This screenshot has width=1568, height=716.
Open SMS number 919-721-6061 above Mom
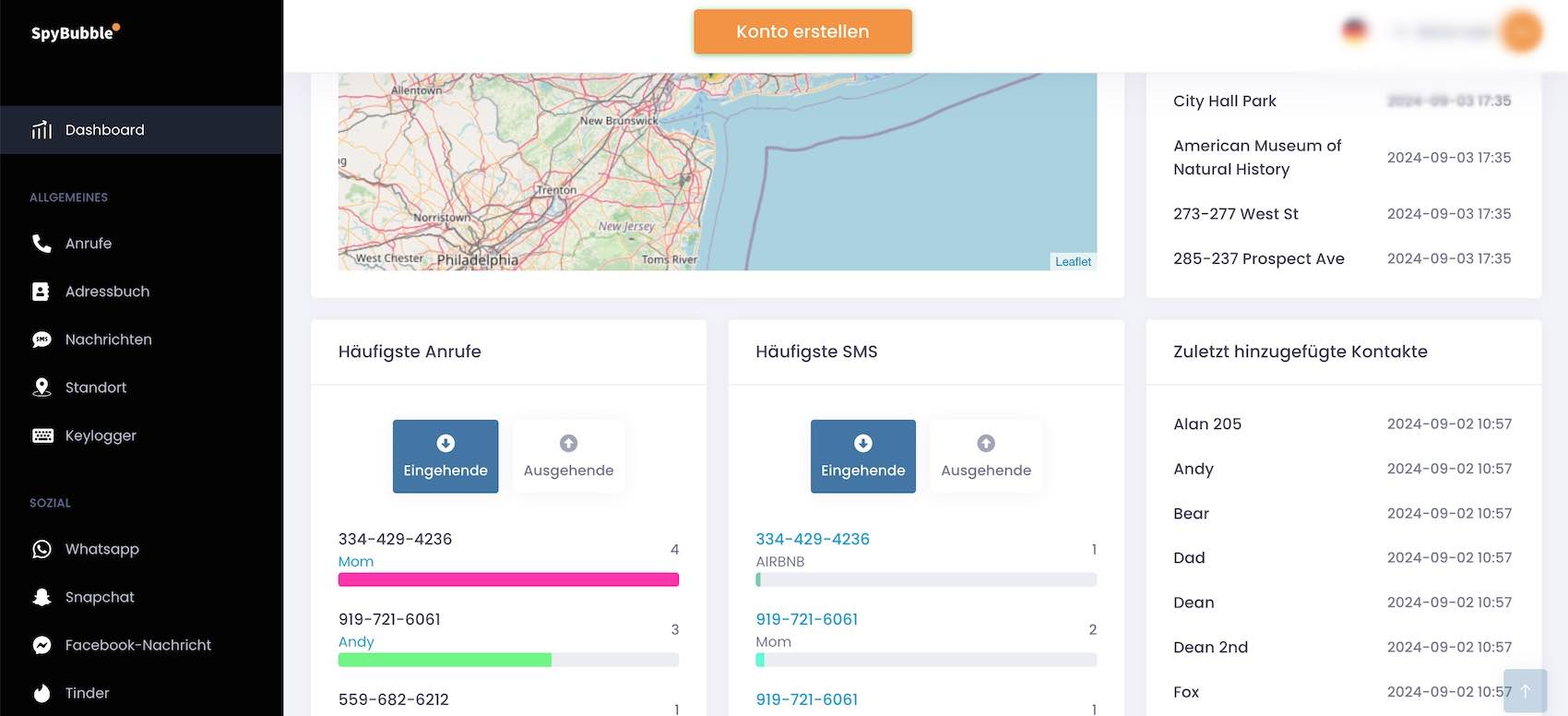tap(807, 619)
